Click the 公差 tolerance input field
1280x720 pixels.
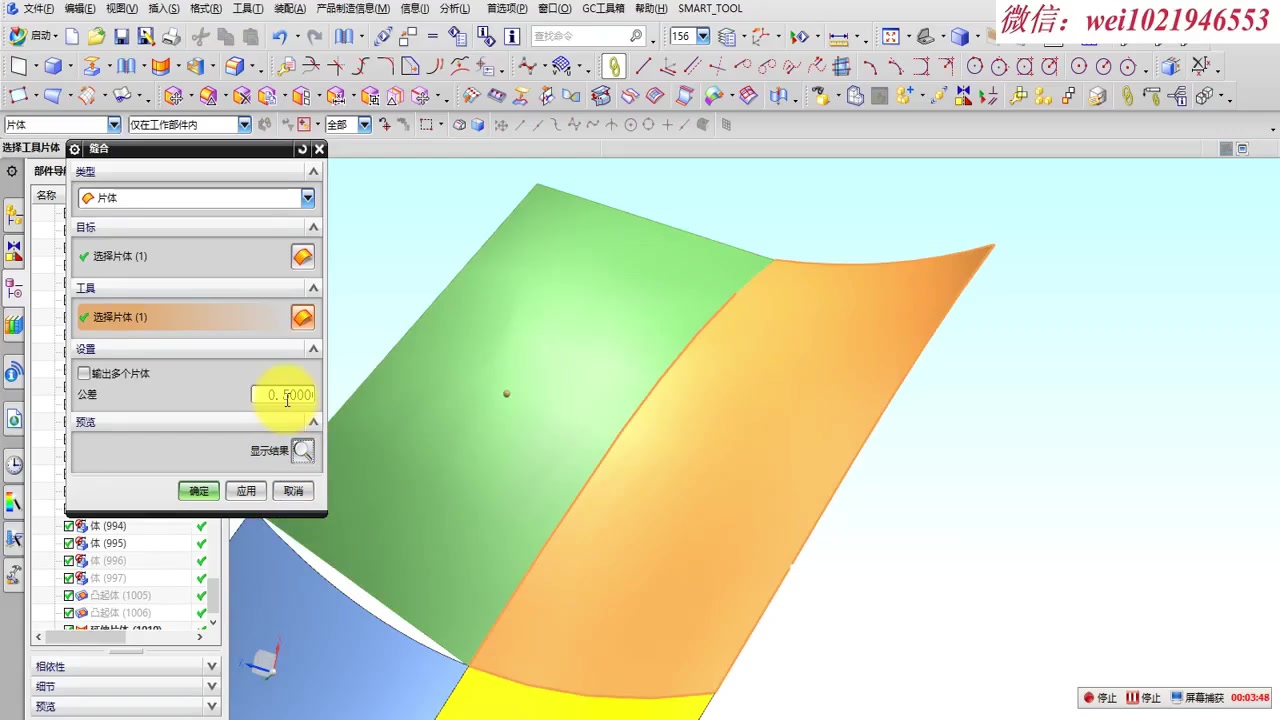pyautogui.click(x=283, y=395)
